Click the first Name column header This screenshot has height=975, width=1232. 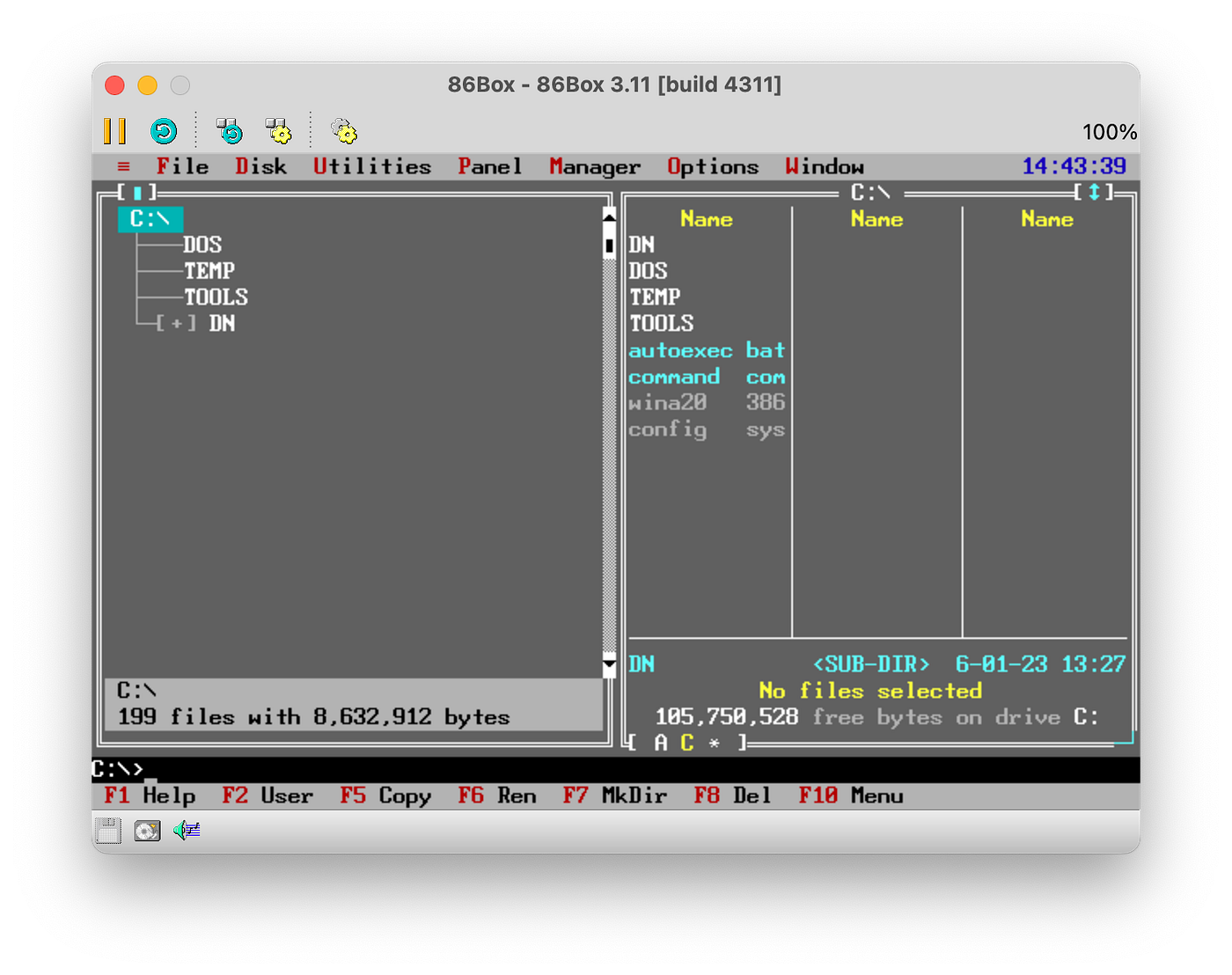[707, 219]
